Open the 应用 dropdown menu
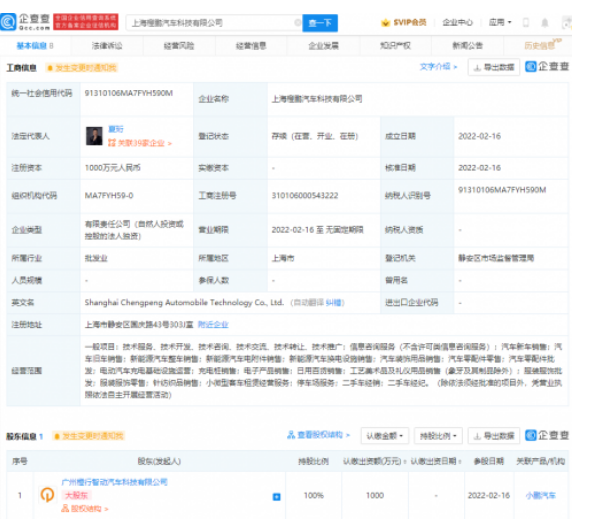This screenshot has width=615, height=520. pos(500,22)
